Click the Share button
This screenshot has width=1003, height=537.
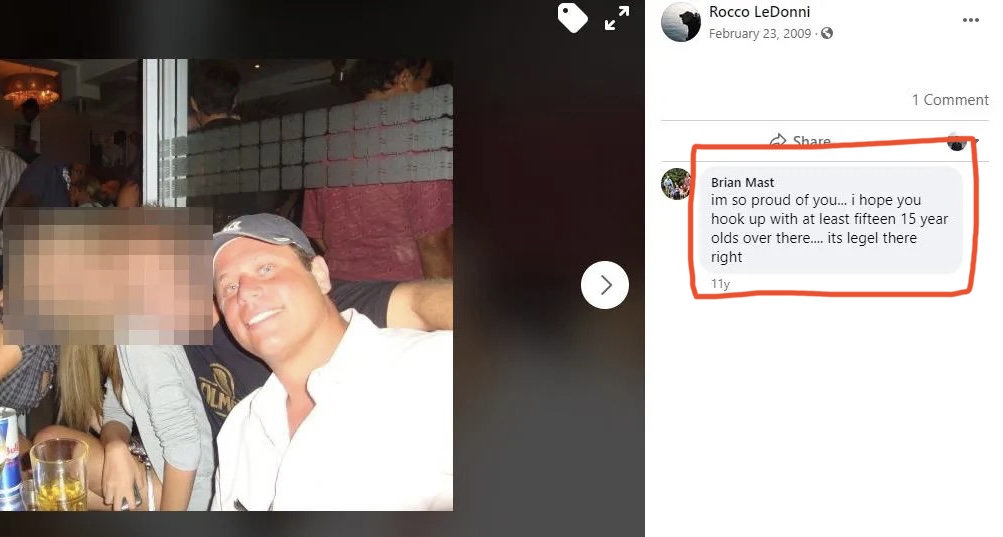pyautogui.click(x=800, y=141)
